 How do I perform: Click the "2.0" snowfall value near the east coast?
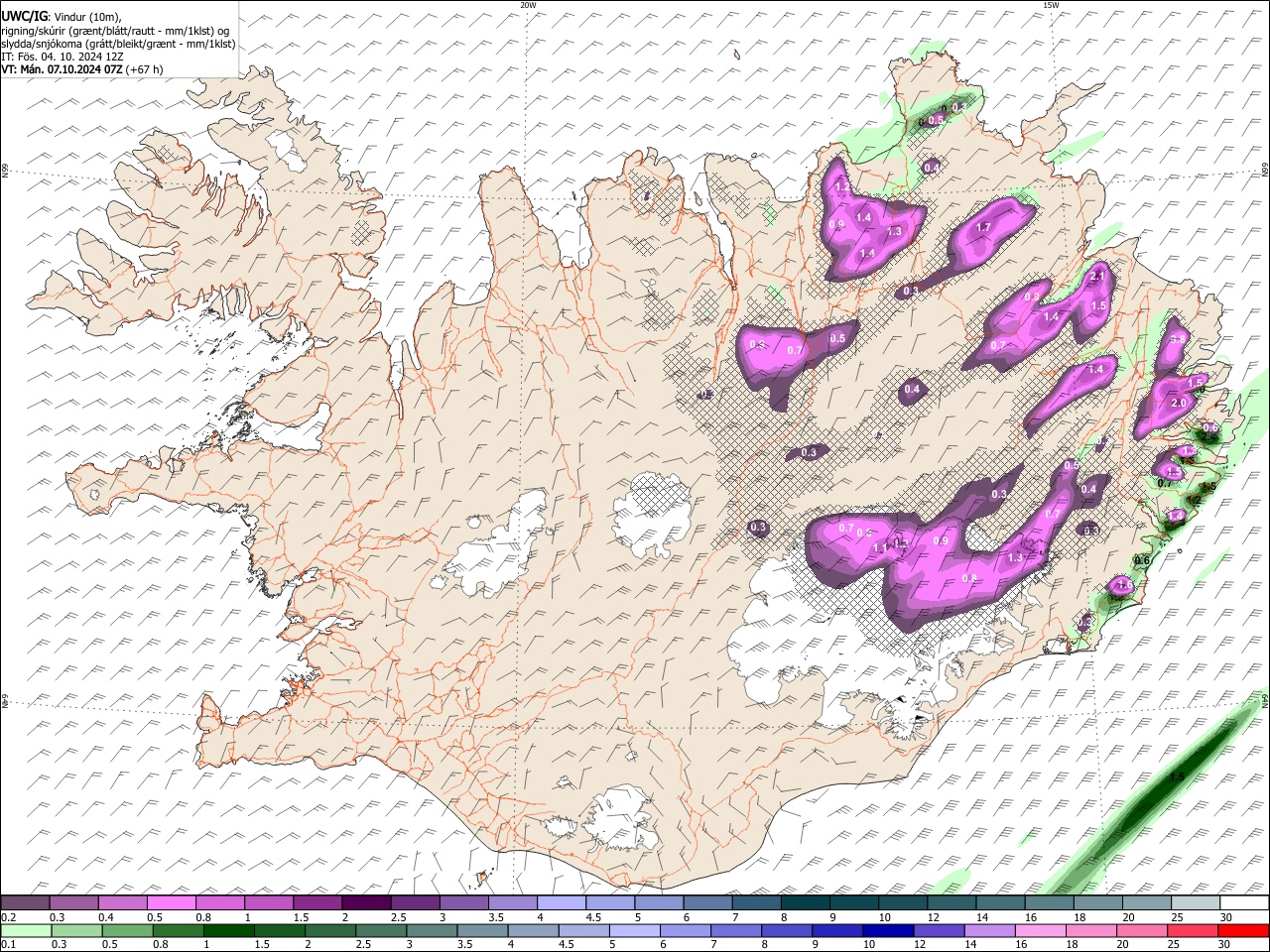[x=1179, y=404]
